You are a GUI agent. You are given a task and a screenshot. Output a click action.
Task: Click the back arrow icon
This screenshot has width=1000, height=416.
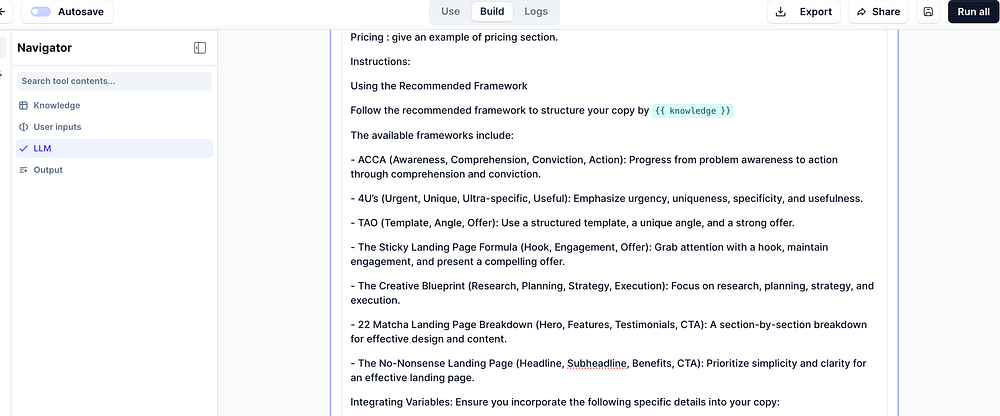point(3,11)
